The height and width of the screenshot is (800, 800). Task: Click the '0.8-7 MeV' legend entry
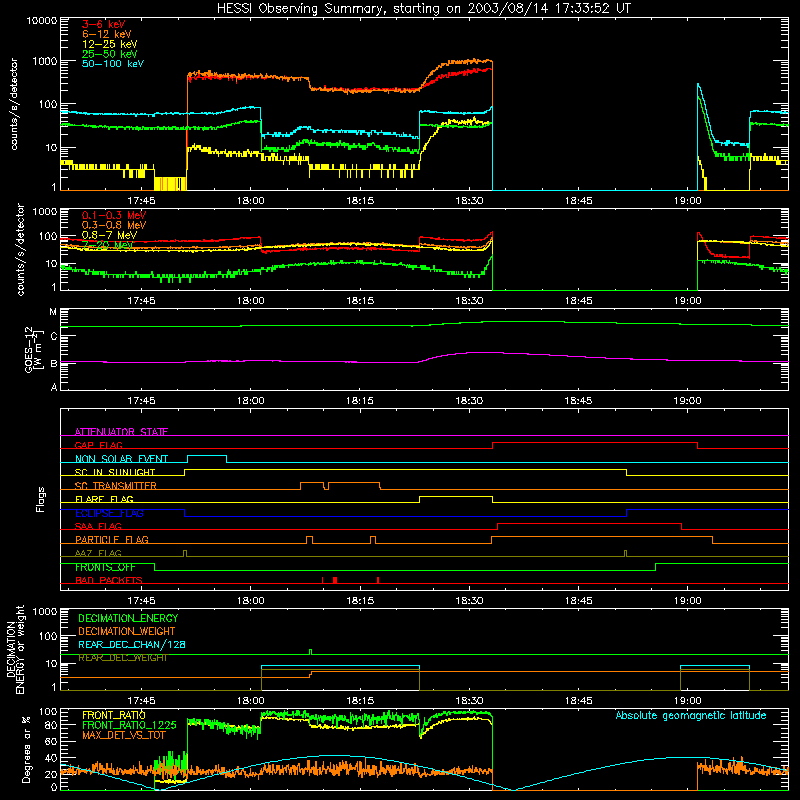point(109,235)
